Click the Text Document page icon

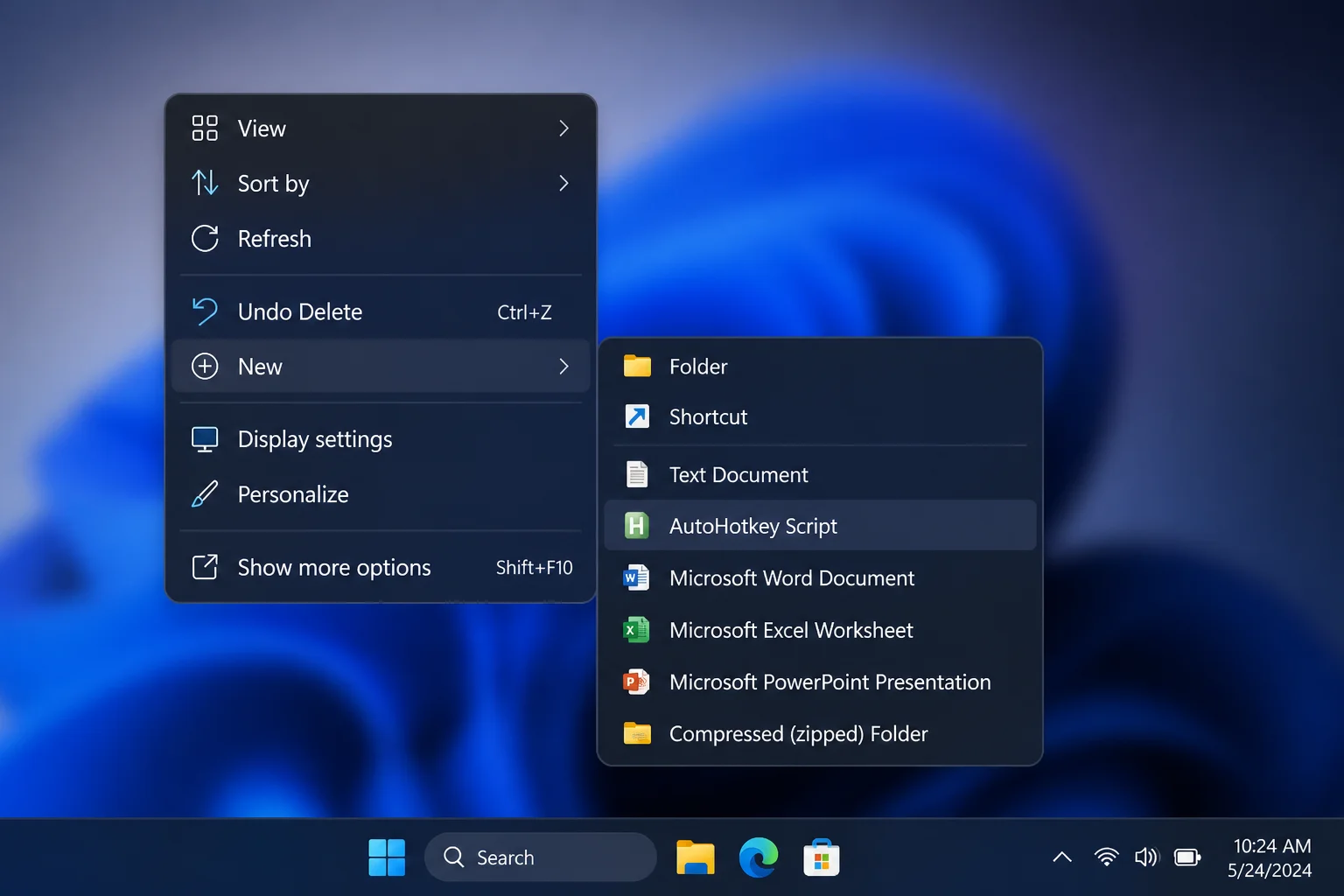637,474
